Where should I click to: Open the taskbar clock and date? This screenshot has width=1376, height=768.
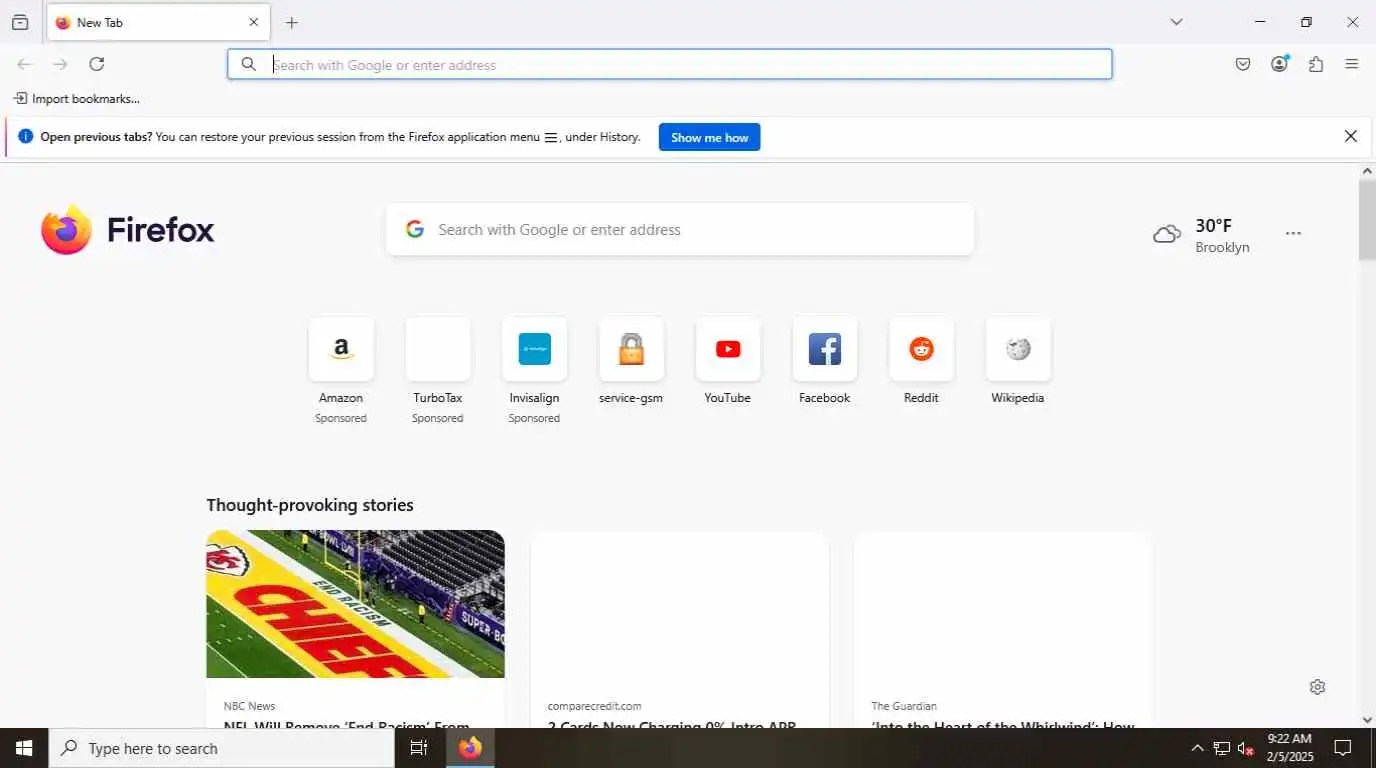point(1289,748)
